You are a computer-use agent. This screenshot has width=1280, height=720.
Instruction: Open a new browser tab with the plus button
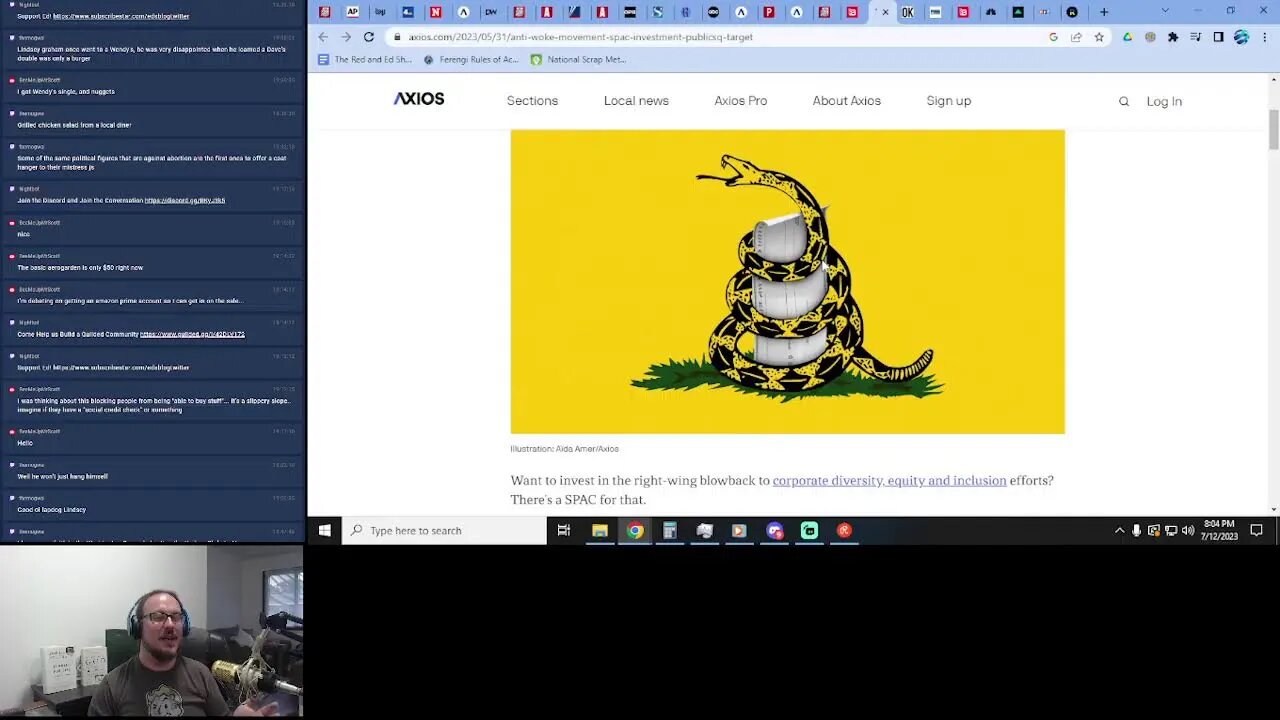1104,12
